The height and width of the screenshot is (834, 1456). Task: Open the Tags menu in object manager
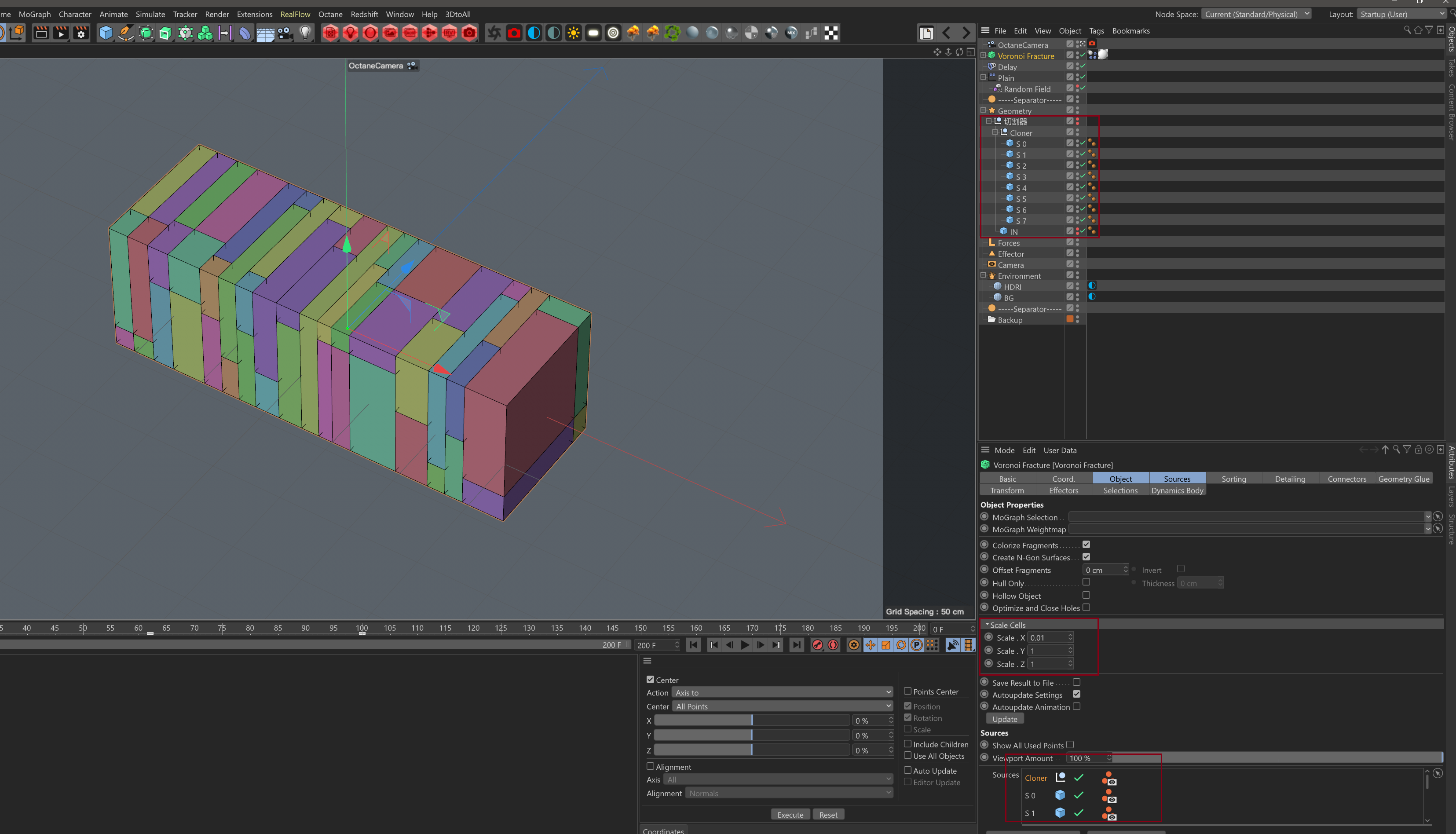tap(1096, 31)
